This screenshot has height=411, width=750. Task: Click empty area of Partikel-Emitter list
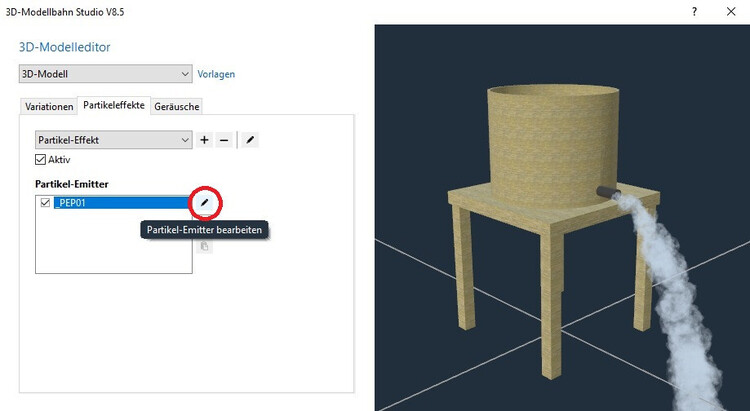click(x=114, y=242)
